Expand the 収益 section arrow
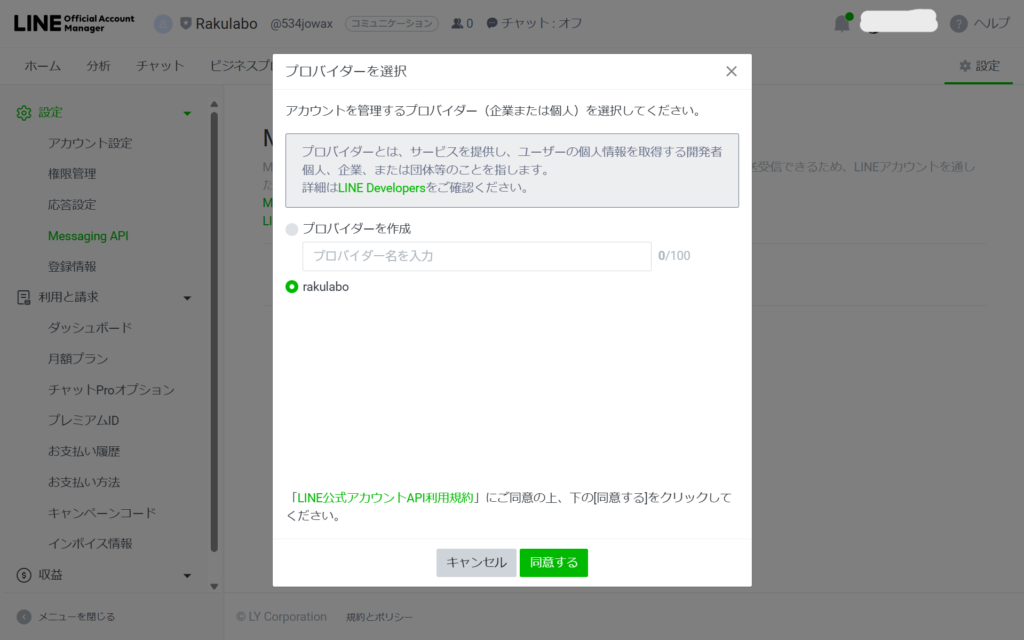 (187, 575)
